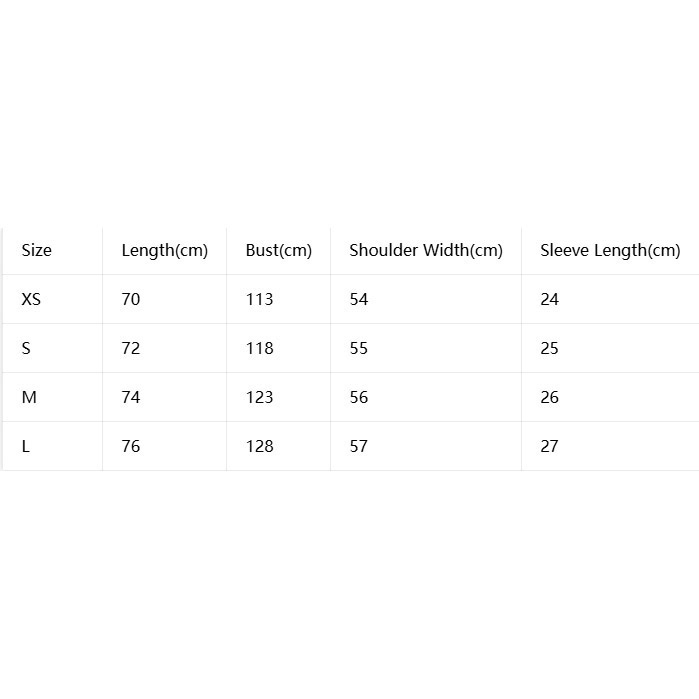Click the sleeve length value 27
699x699 pixels.
click(549, 446)
